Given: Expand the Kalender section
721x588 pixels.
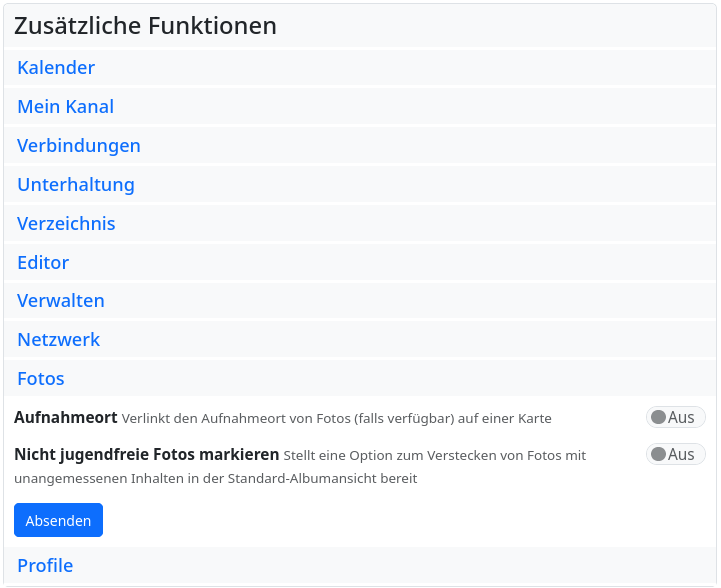Looking at the screenshot, I should (56, 68).
